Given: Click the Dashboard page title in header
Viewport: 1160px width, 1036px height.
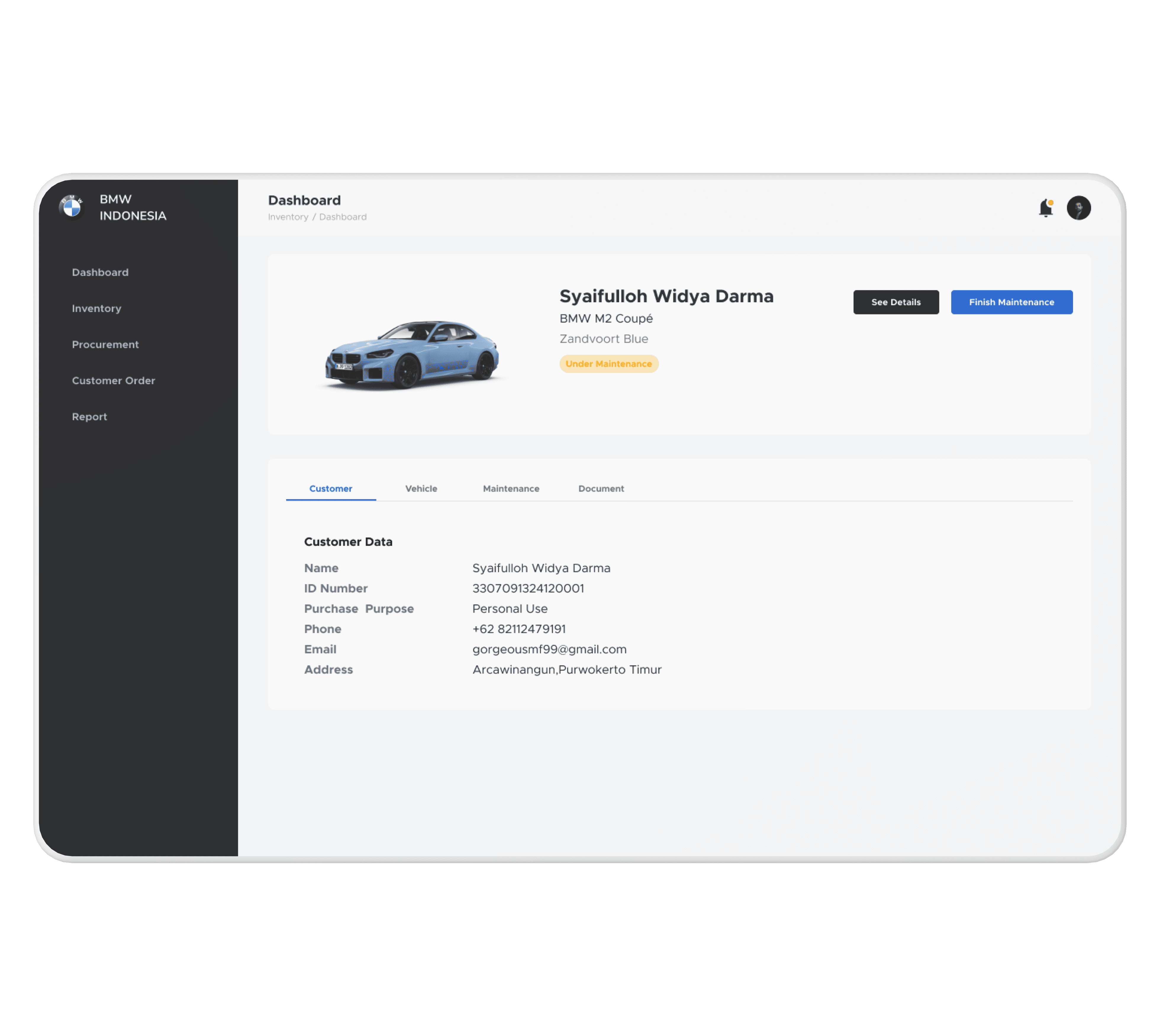Looking at the screenshot, I should point(304,200).
